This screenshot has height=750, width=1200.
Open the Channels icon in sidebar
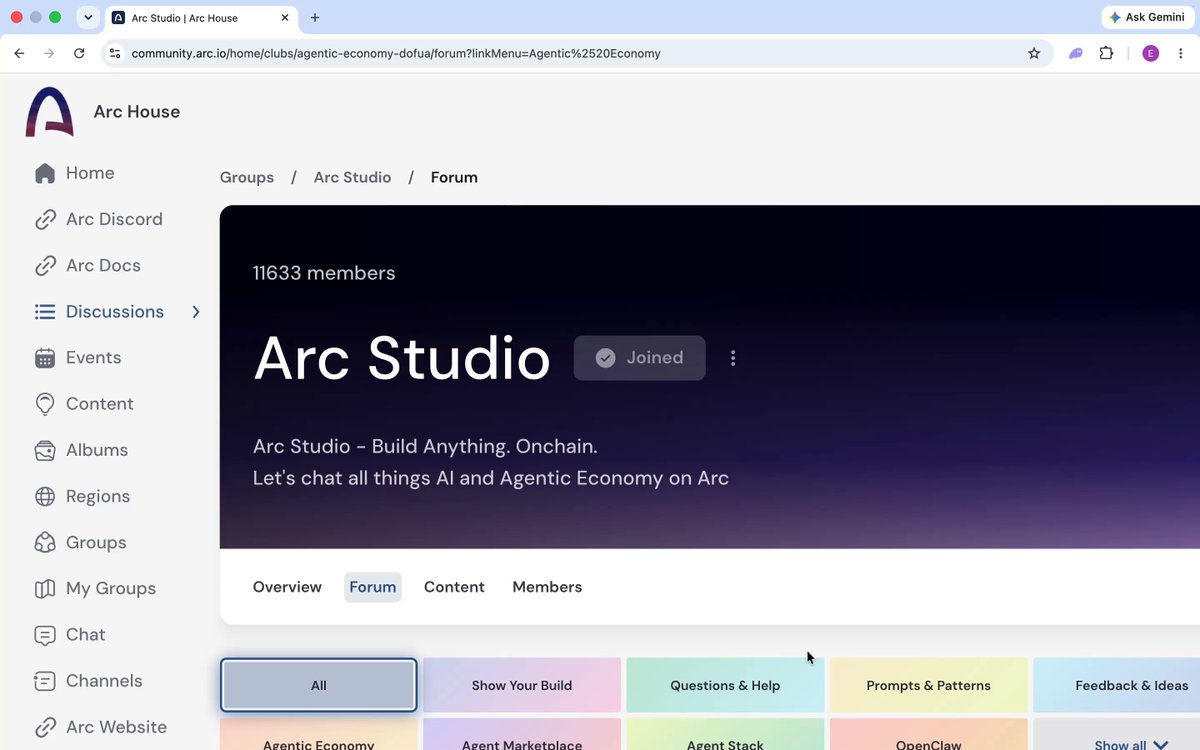click(x=45, y=681)
